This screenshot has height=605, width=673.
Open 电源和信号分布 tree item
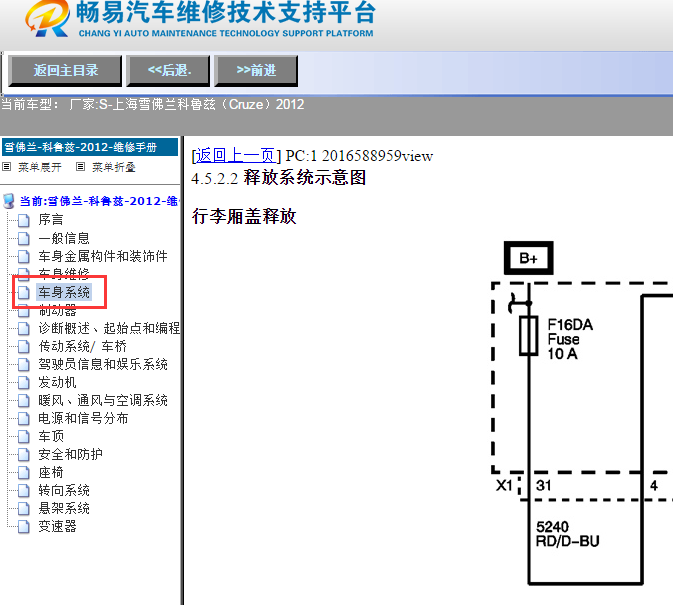tap(83, 418)
